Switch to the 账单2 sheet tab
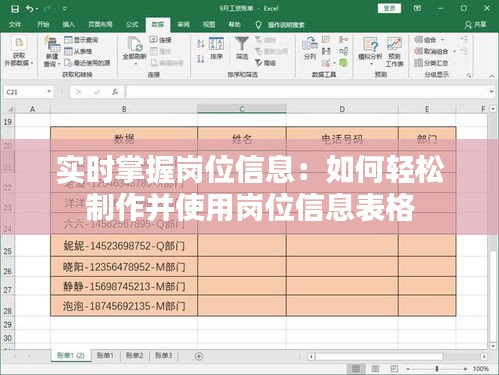The width and height of the screenshot is (499, 375). click(x=134, y=355)
